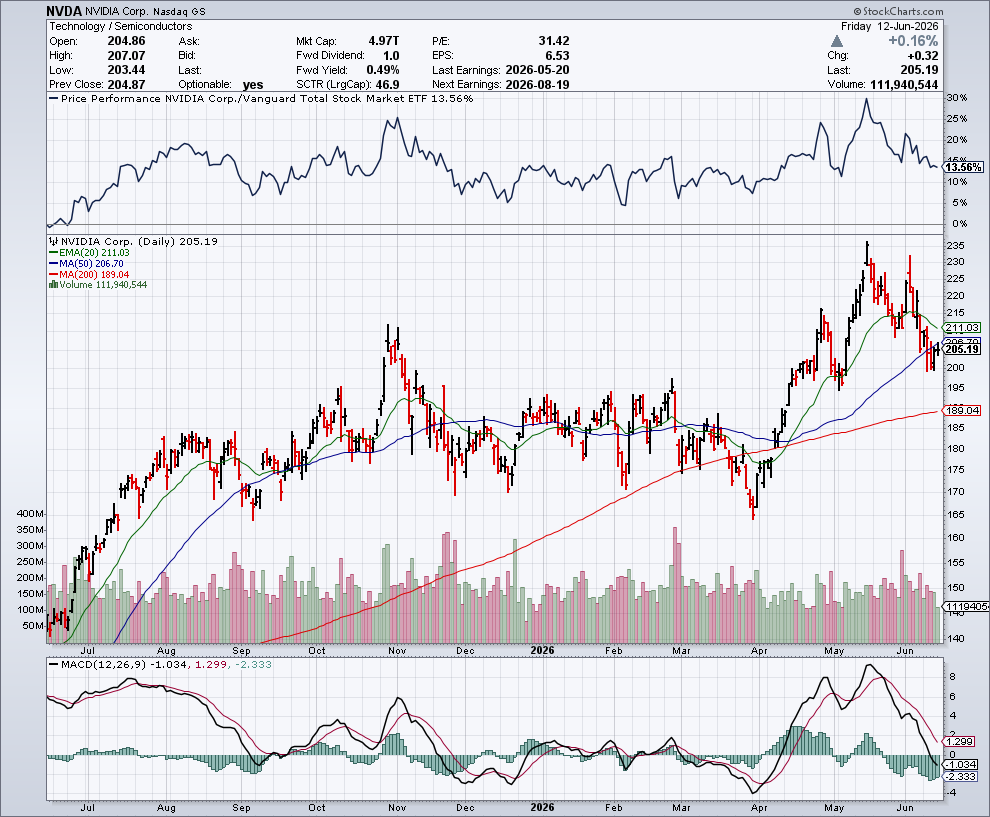Click the 235 price axis label

click(955, 246)
